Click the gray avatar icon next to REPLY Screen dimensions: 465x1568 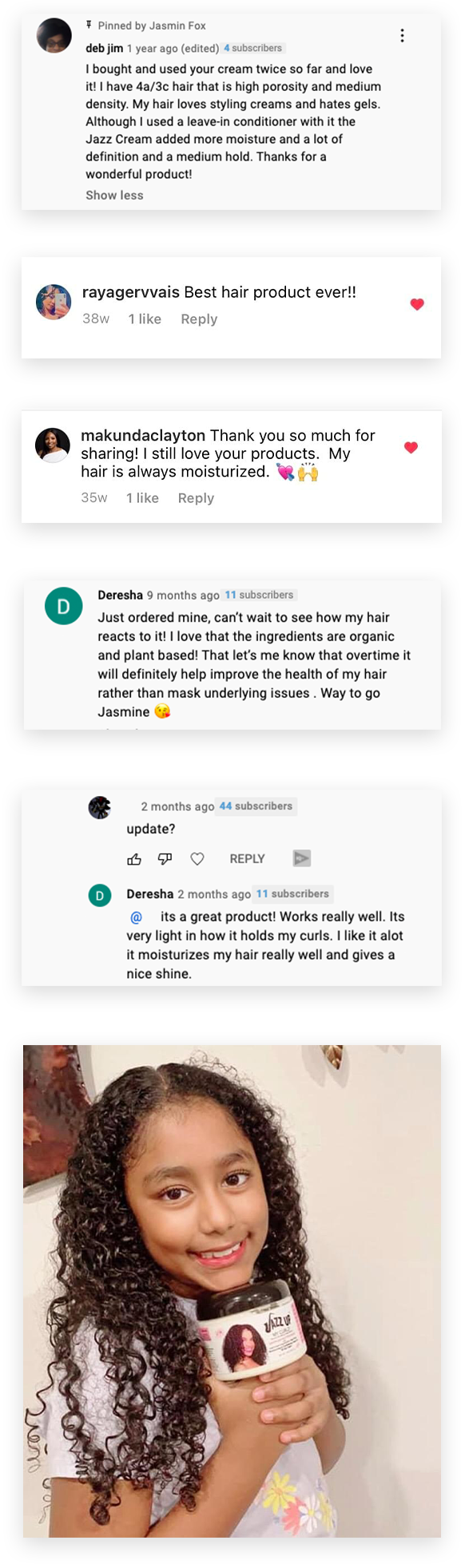(x=301, y=858)
